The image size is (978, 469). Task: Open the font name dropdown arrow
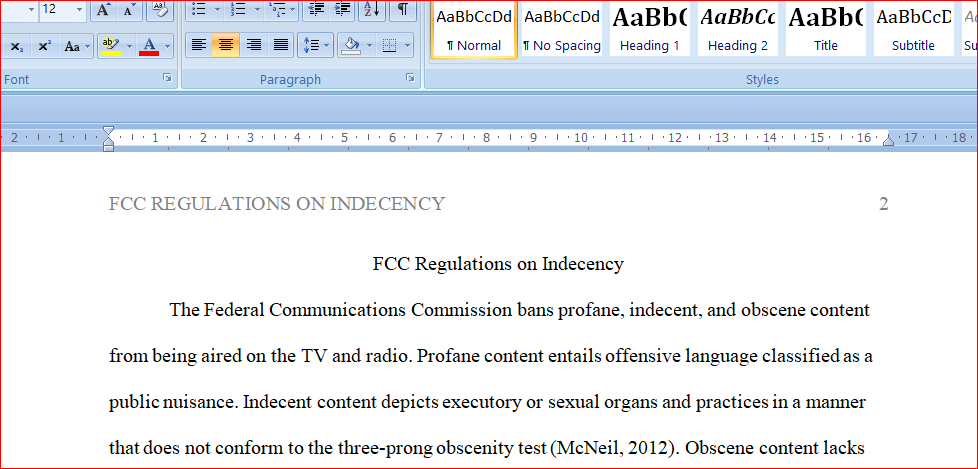pyautogui.click(x=31, y=9)
